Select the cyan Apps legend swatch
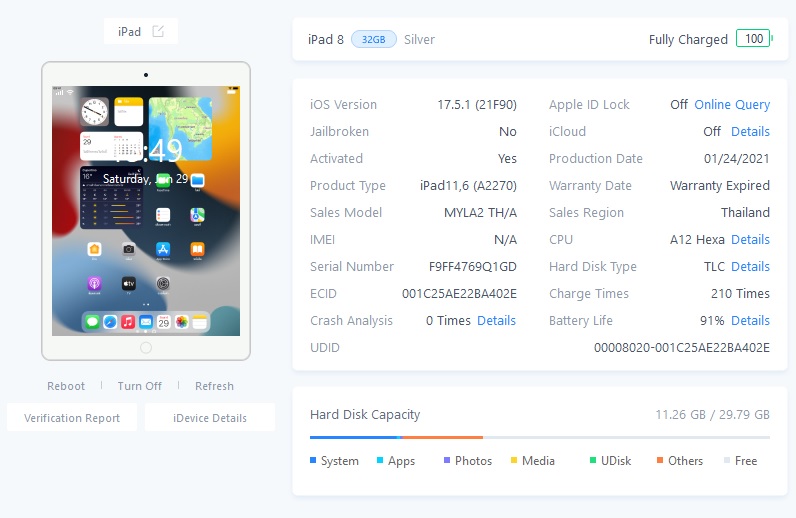The width and height of the screenshot is (796, 518). [x=380, y=460]
